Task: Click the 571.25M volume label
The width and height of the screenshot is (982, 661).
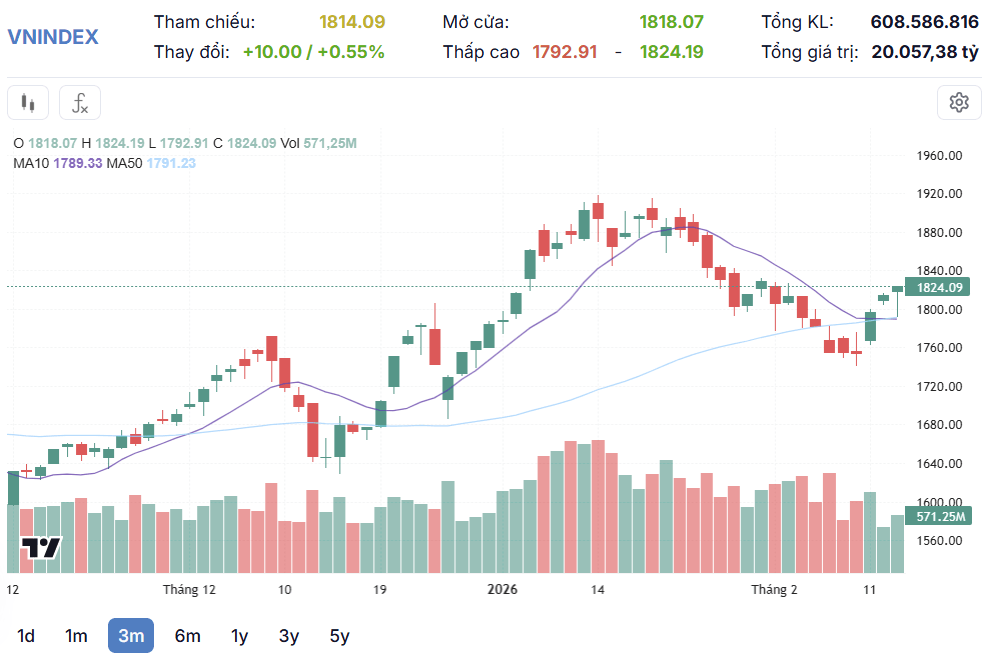Action: coord(939,516)
